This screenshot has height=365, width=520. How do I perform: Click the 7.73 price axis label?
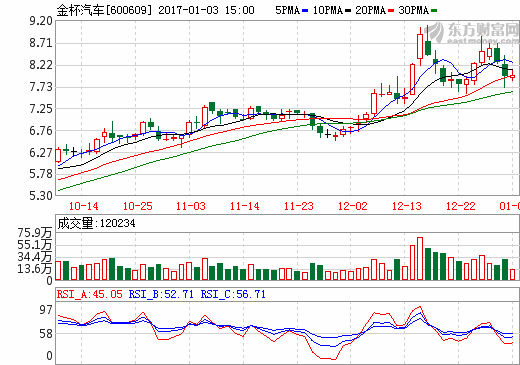tap(41, 87)
